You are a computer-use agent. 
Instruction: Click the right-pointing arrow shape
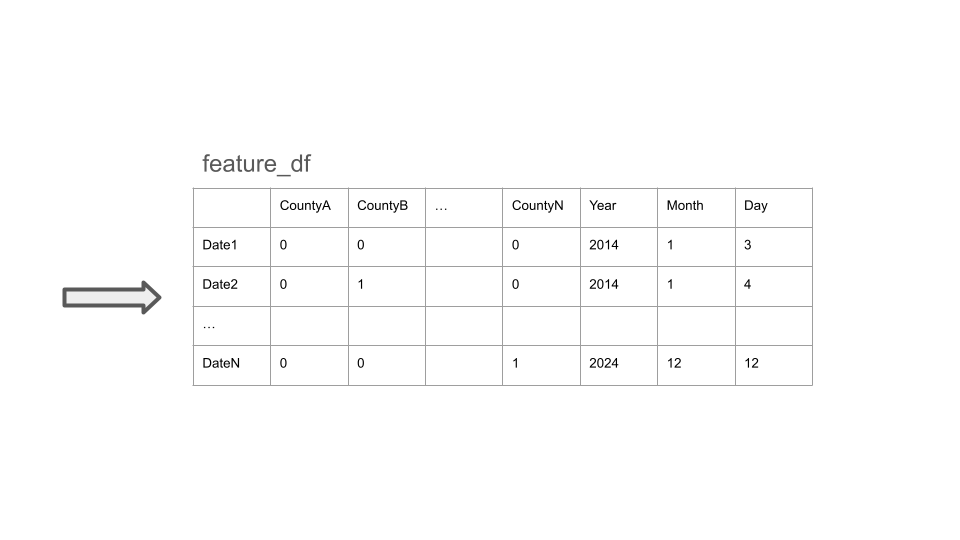click(111, 297)
